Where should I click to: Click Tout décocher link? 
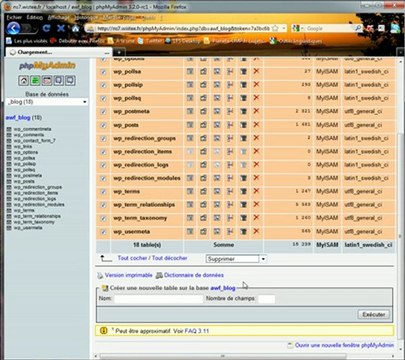pos(169,258)
